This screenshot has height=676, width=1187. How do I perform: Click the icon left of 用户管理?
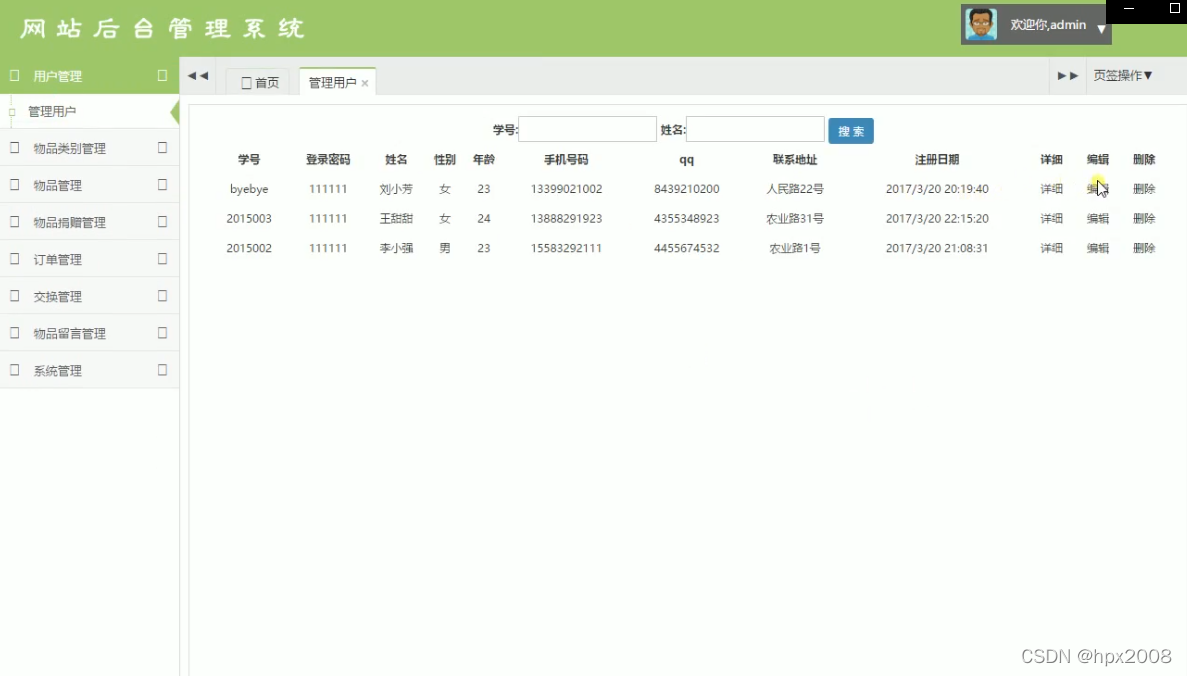tap(14, 76)
